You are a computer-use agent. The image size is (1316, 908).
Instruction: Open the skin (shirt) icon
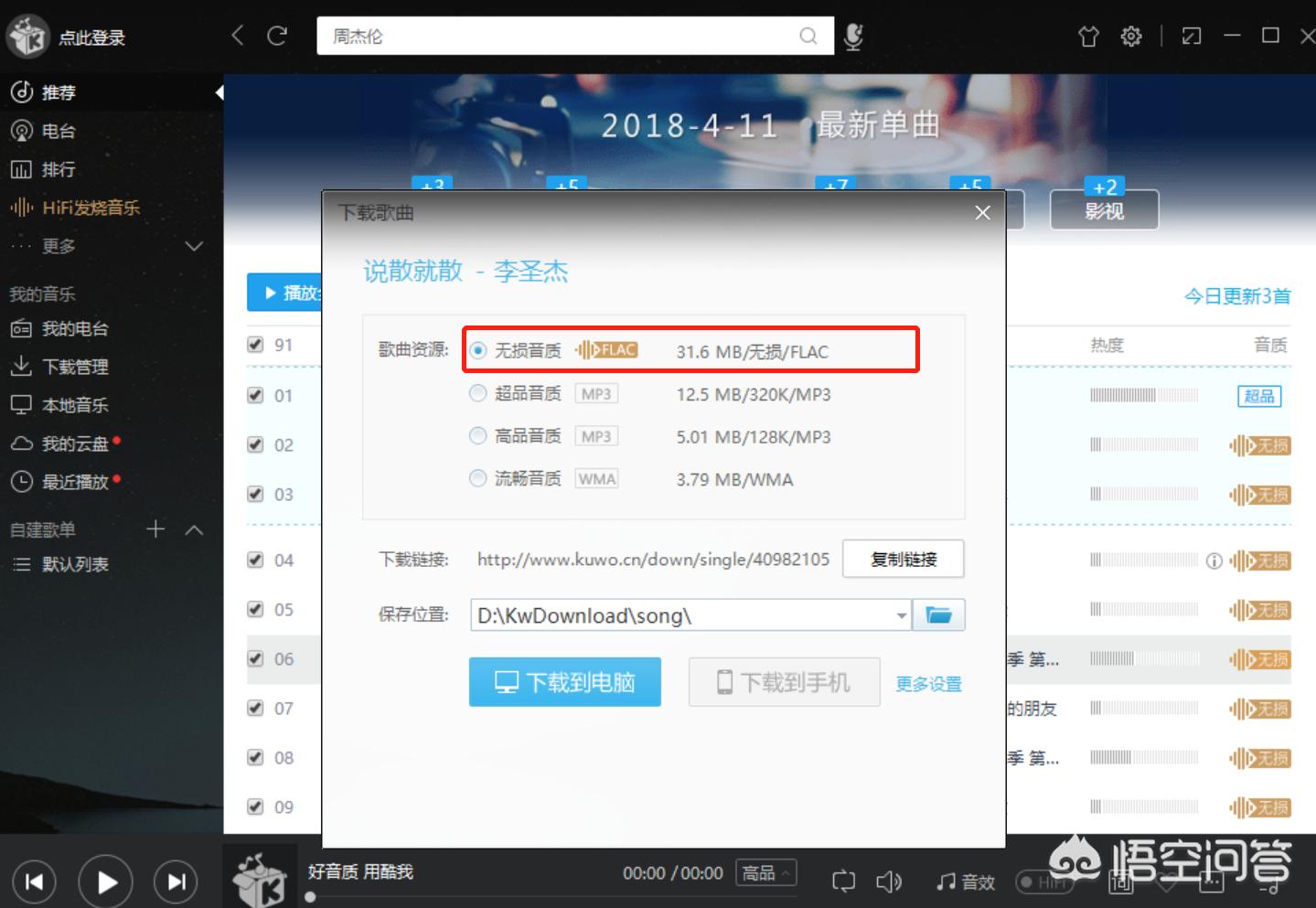pyautogui.click(x=1088, y=37)
